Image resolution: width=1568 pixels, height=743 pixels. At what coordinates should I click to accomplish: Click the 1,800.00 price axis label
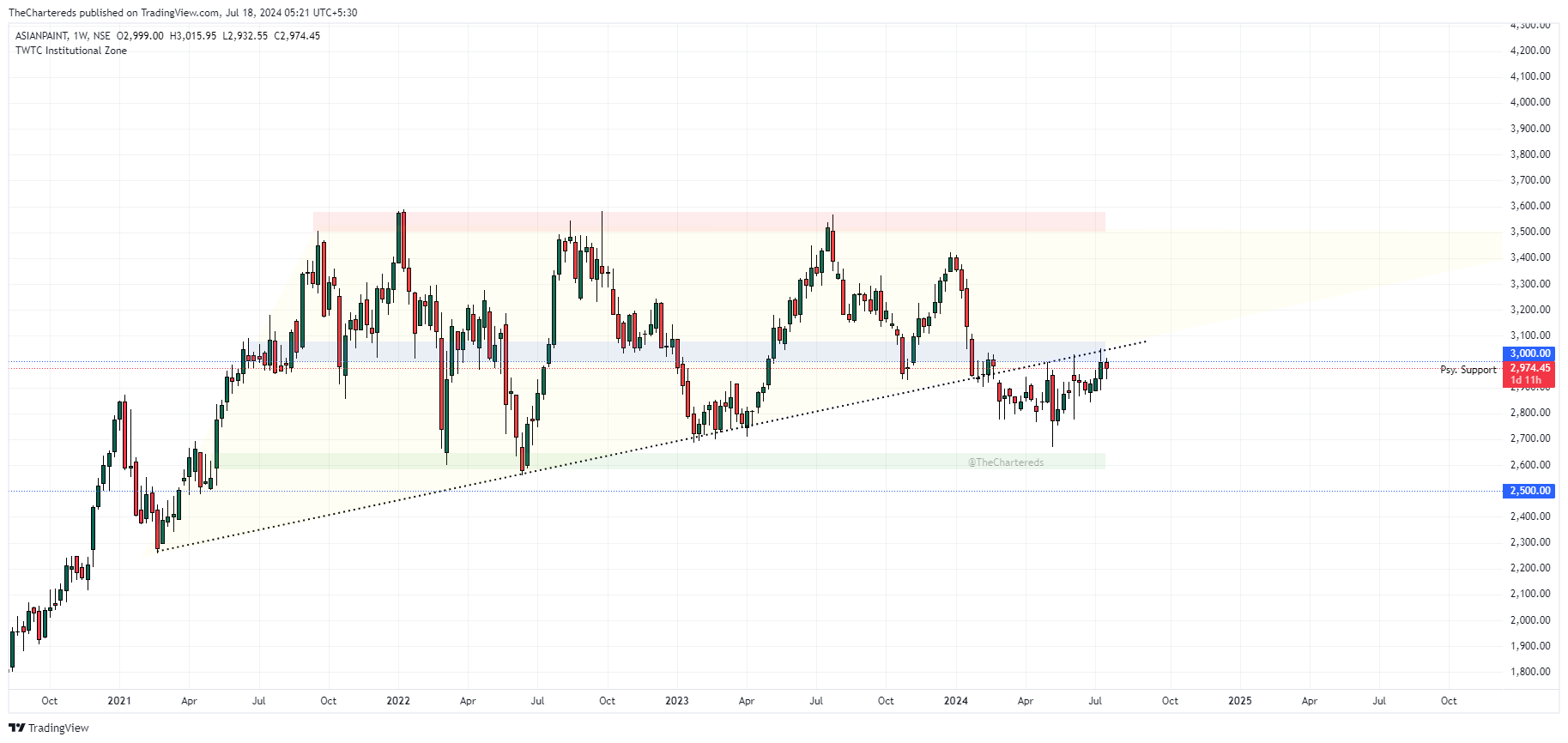click(x=1530, y=672)
